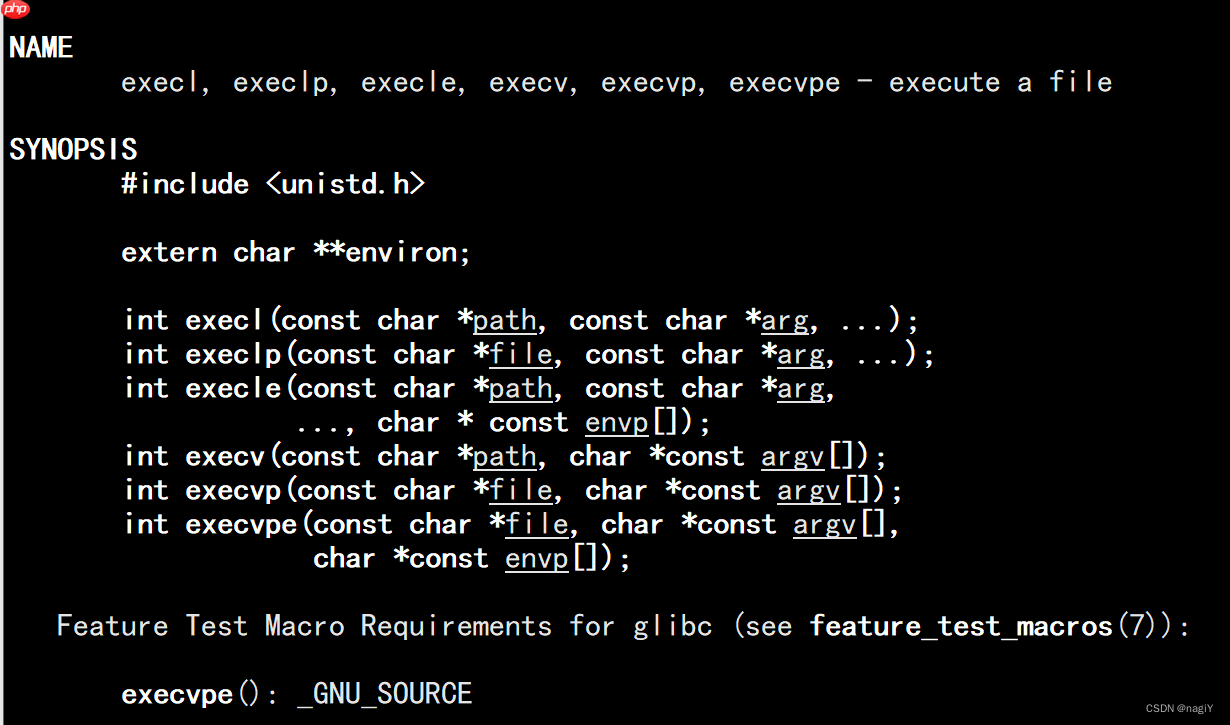Click the NAME section heading

(x=41, y=48)
